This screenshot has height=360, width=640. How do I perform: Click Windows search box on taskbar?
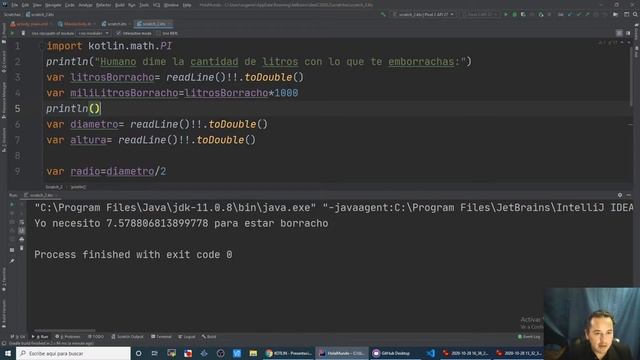pos(73,353)
